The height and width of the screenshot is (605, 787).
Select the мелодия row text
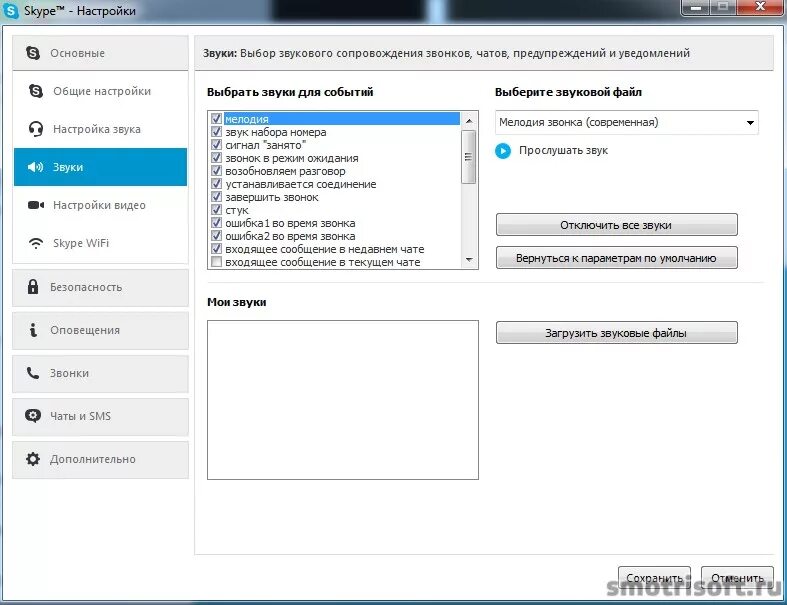(246, 119)
